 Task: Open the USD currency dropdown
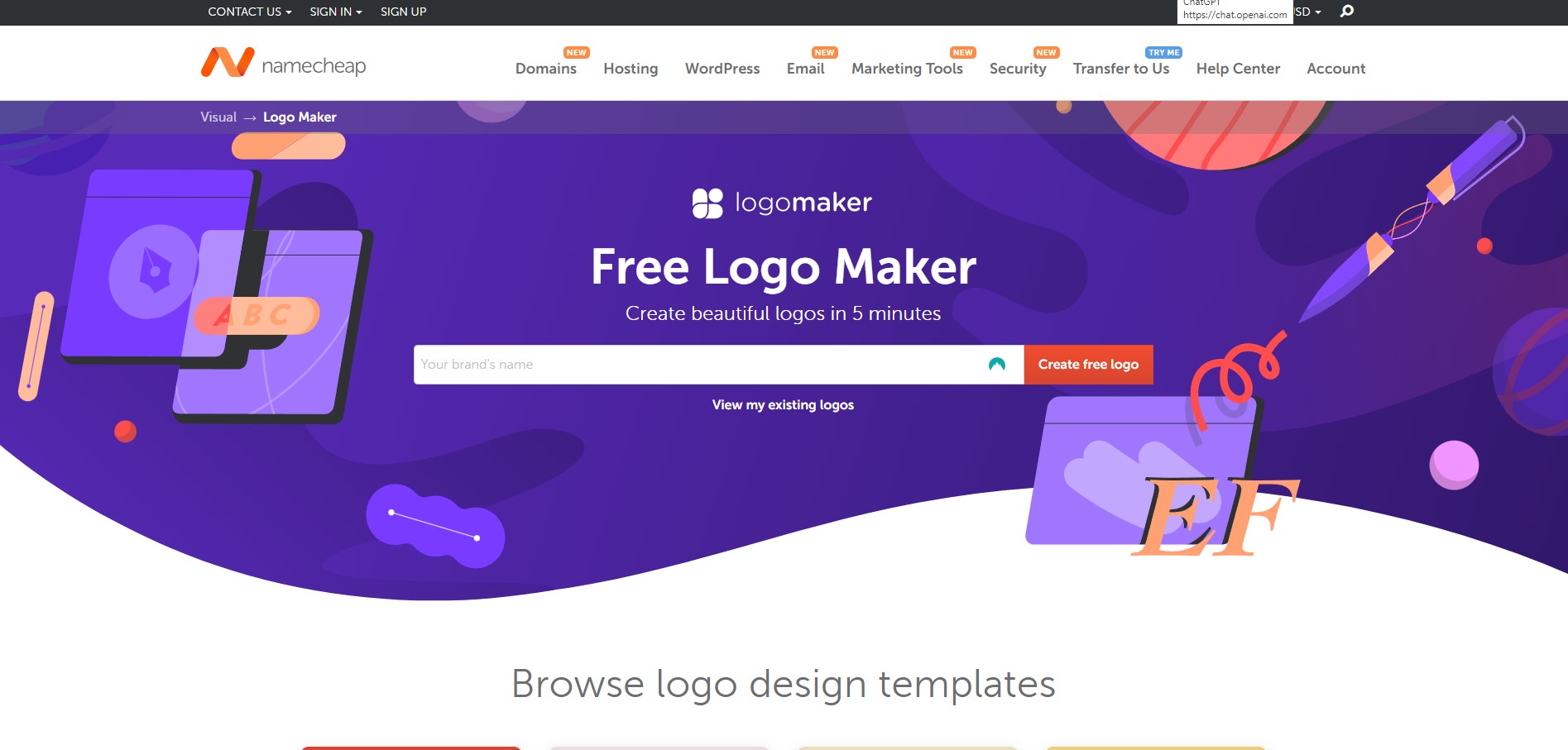[x=1308, y=12]
